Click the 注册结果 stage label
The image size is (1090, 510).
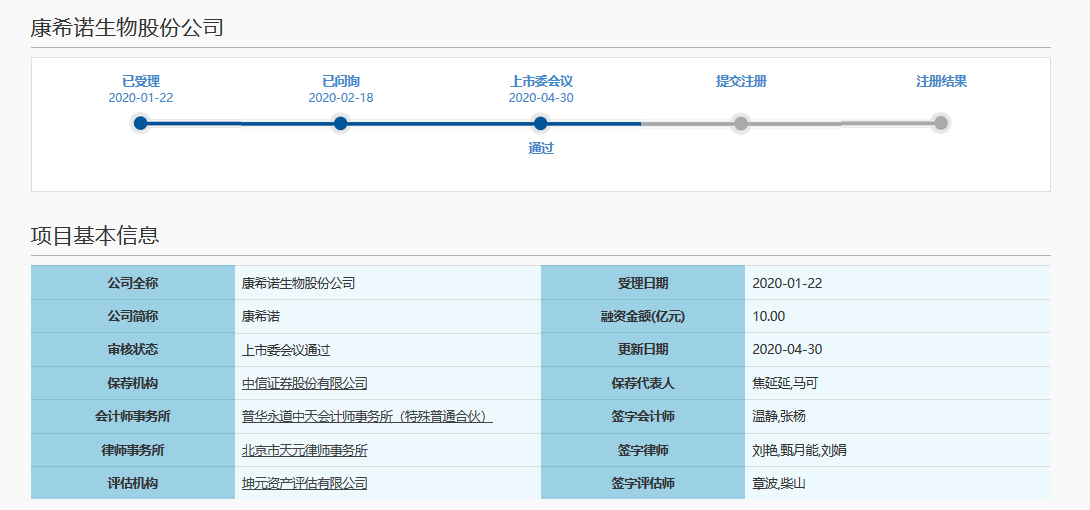pos(941,81)
